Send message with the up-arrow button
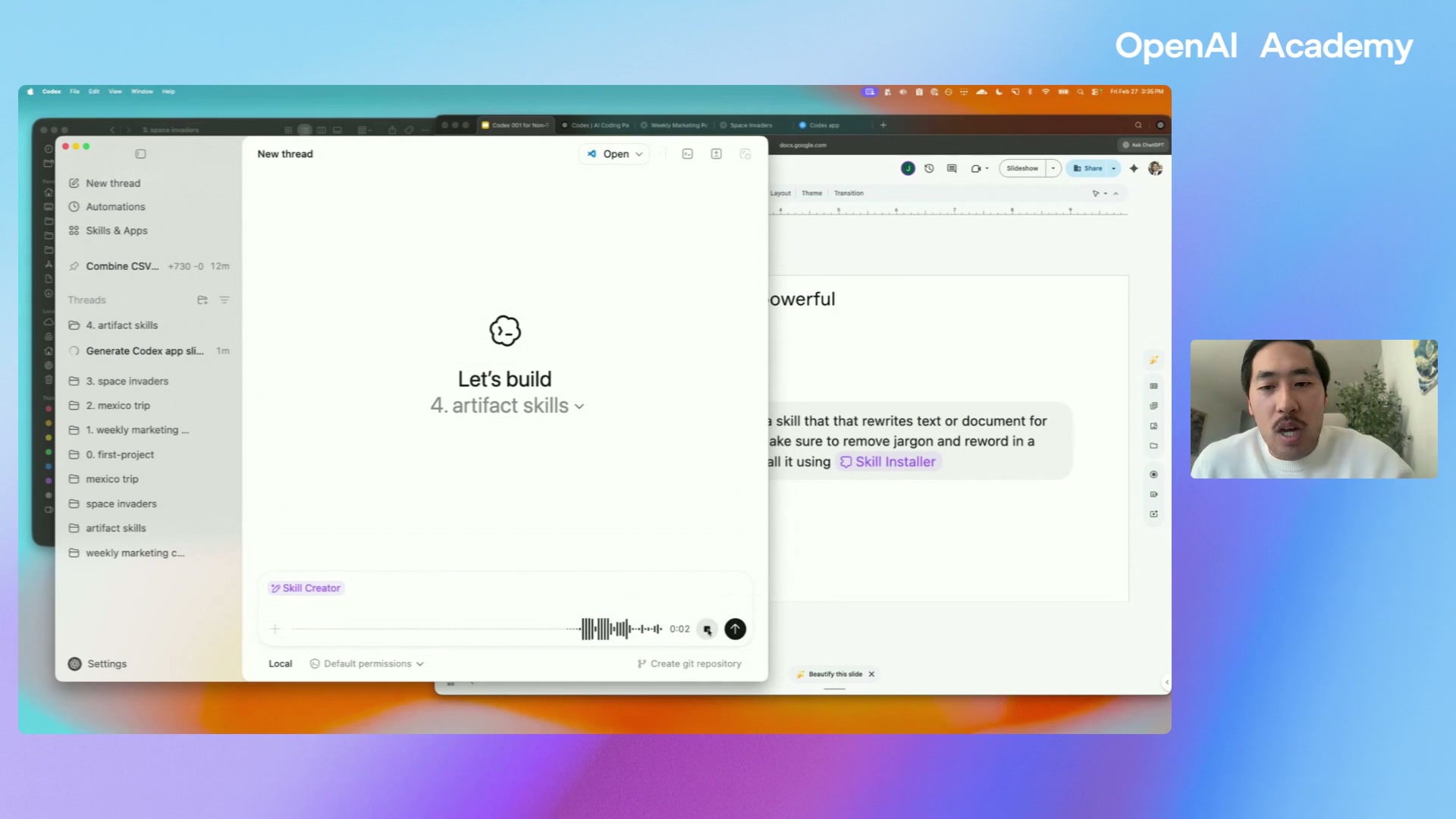 pyautogui.click(x=735, y=629)
